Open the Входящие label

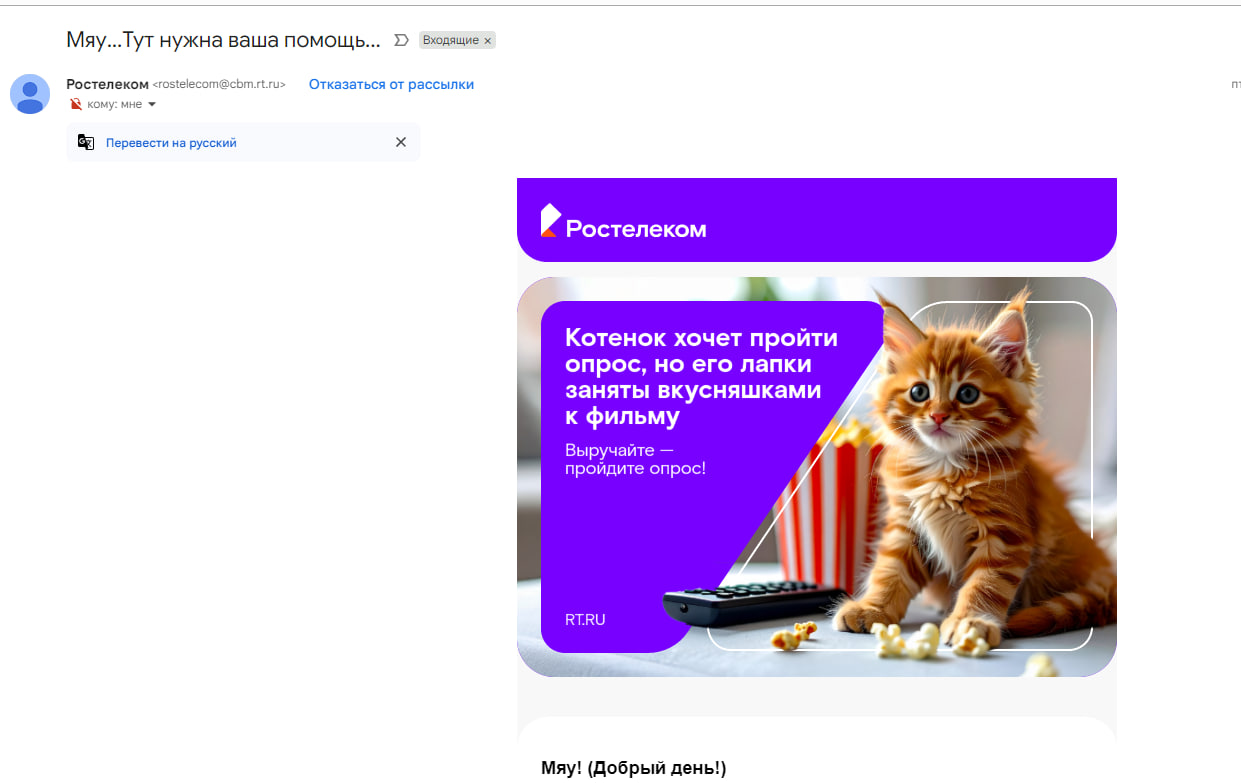tap(450, 40)
